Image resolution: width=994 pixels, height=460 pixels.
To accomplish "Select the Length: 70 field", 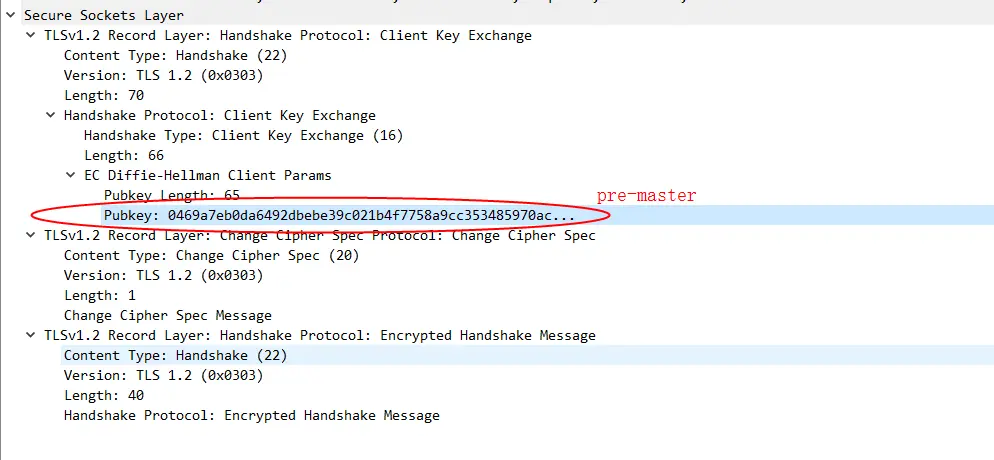I will pyautogui.click(x=104, y=96).
